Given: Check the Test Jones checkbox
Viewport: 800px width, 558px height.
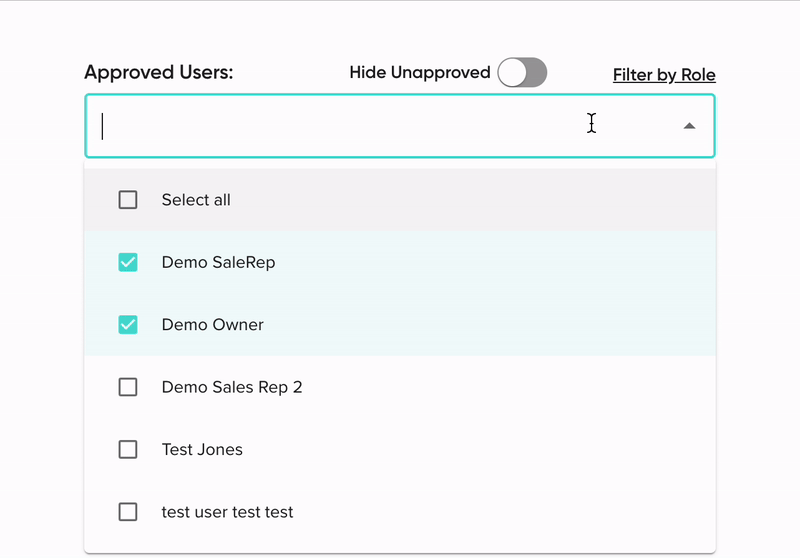Looking at the screenshot, I should coord(128,450).
